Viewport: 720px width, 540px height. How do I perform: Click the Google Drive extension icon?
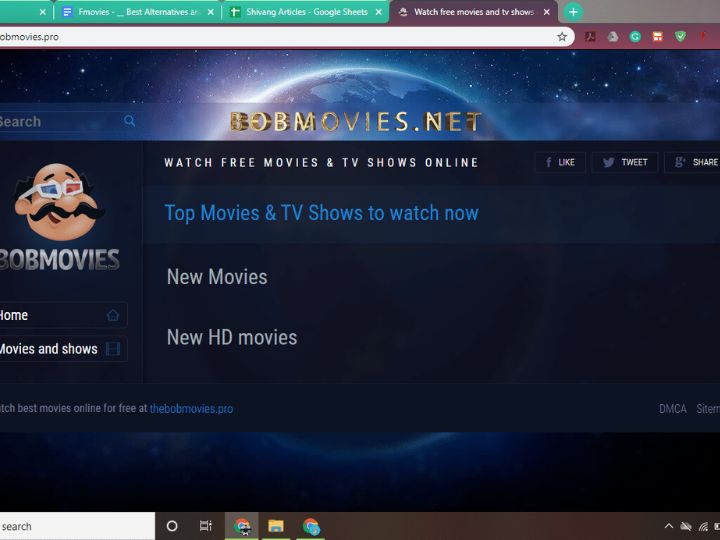tap(613, 37)
